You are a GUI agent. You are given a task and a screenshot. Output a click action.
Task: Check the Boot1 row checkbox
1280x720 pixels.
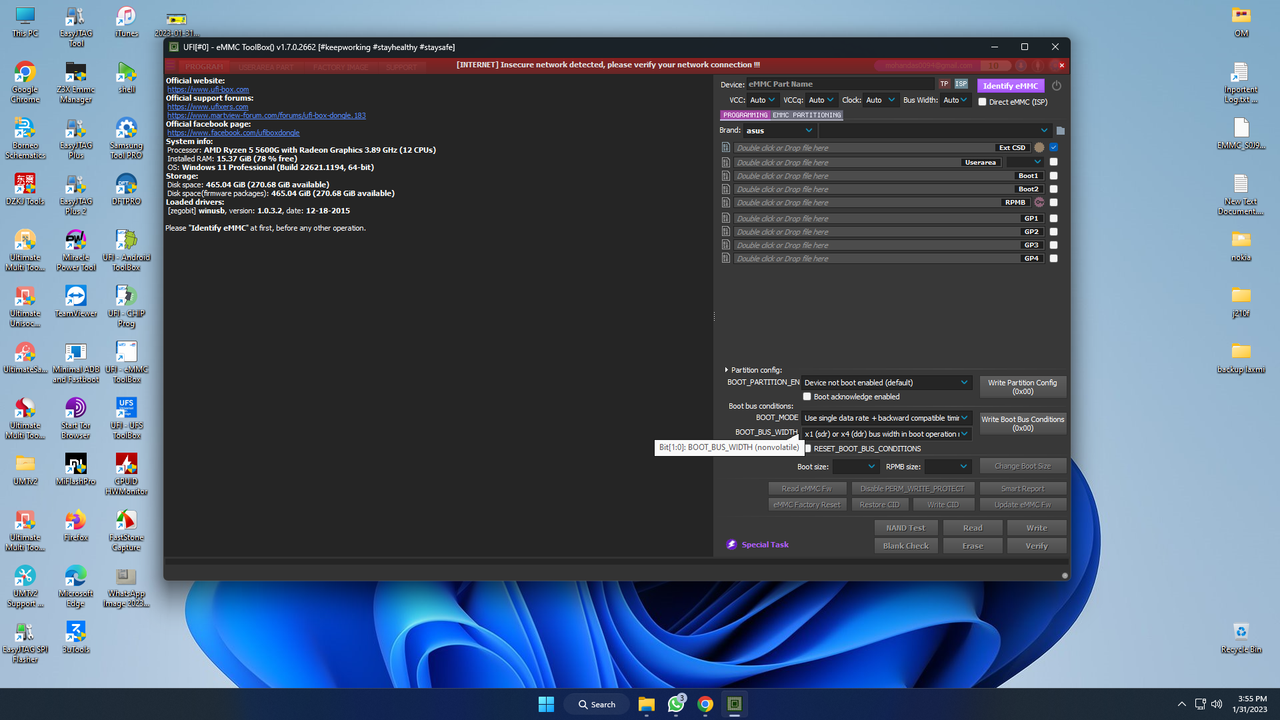click(1054, 176)
